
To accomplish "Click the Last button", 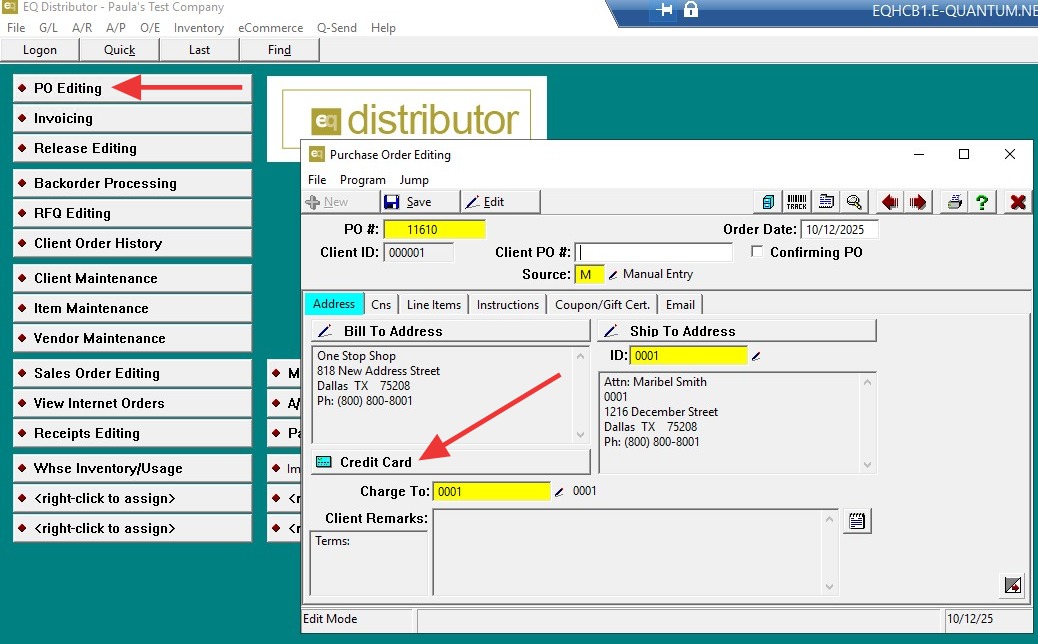I will pos(199,50).
